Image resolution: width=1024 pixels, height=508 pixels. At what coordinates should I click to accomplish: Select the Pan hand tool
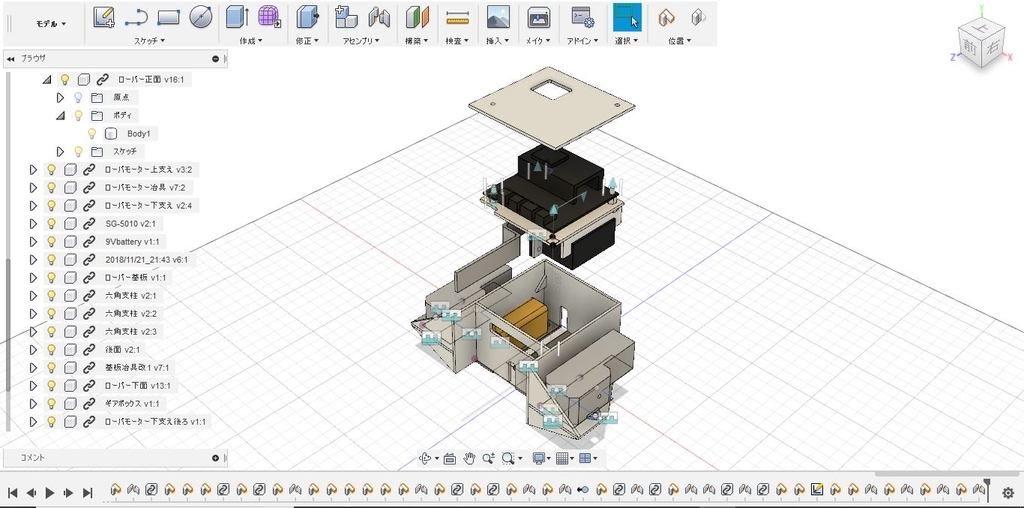pos(469,458)
